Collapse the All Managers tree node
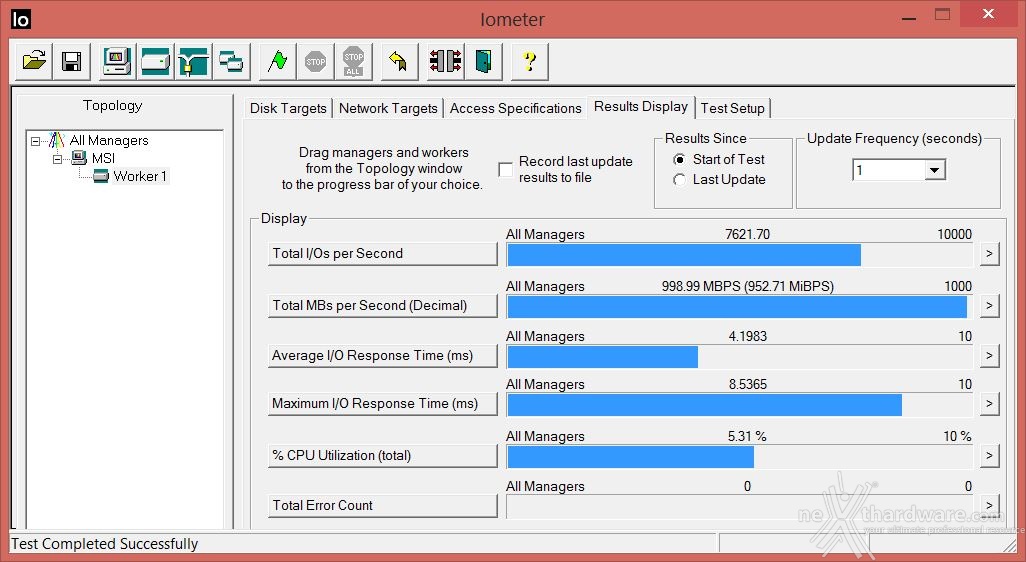The width and height of the screenshot is (1026, 562). pos(35,141)
